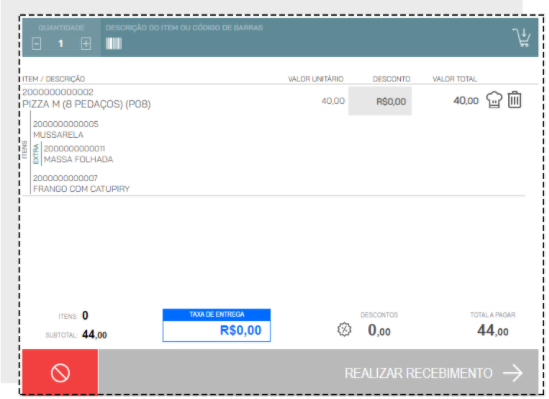Click the item code 2000000000002
Viewport: 549px width, 399px height.
coord(58,92)
